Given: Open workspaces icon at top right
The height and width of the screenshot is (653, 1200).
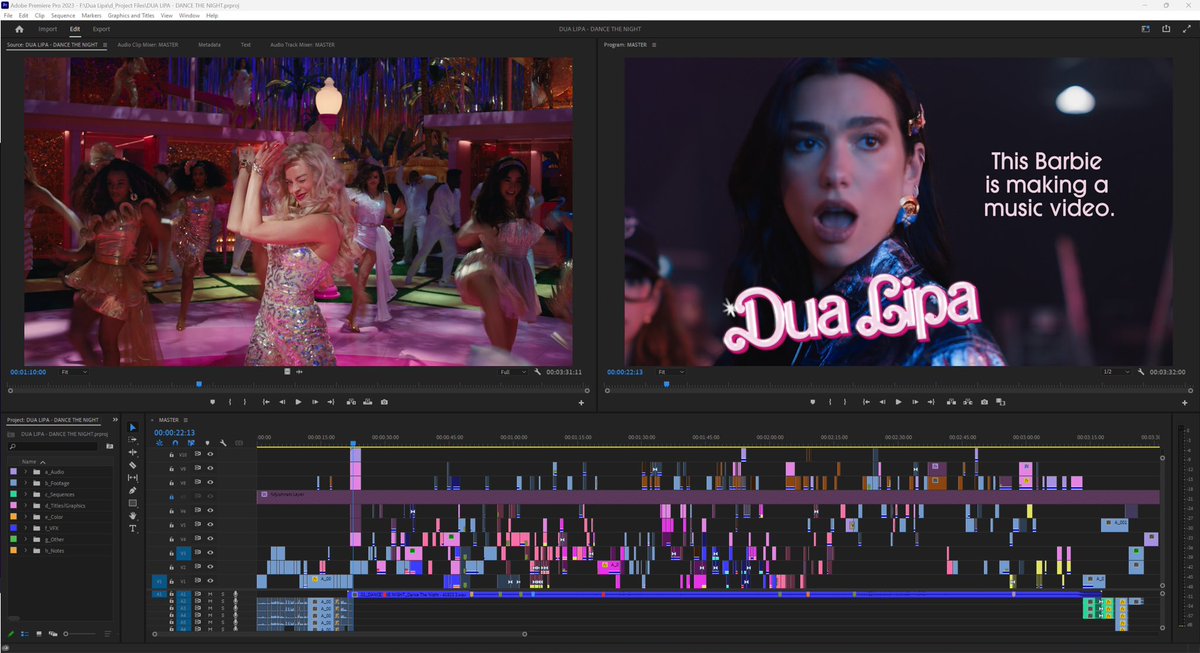Looking at the screenshot, I should pyautogui.click(x=1146, y=29).
